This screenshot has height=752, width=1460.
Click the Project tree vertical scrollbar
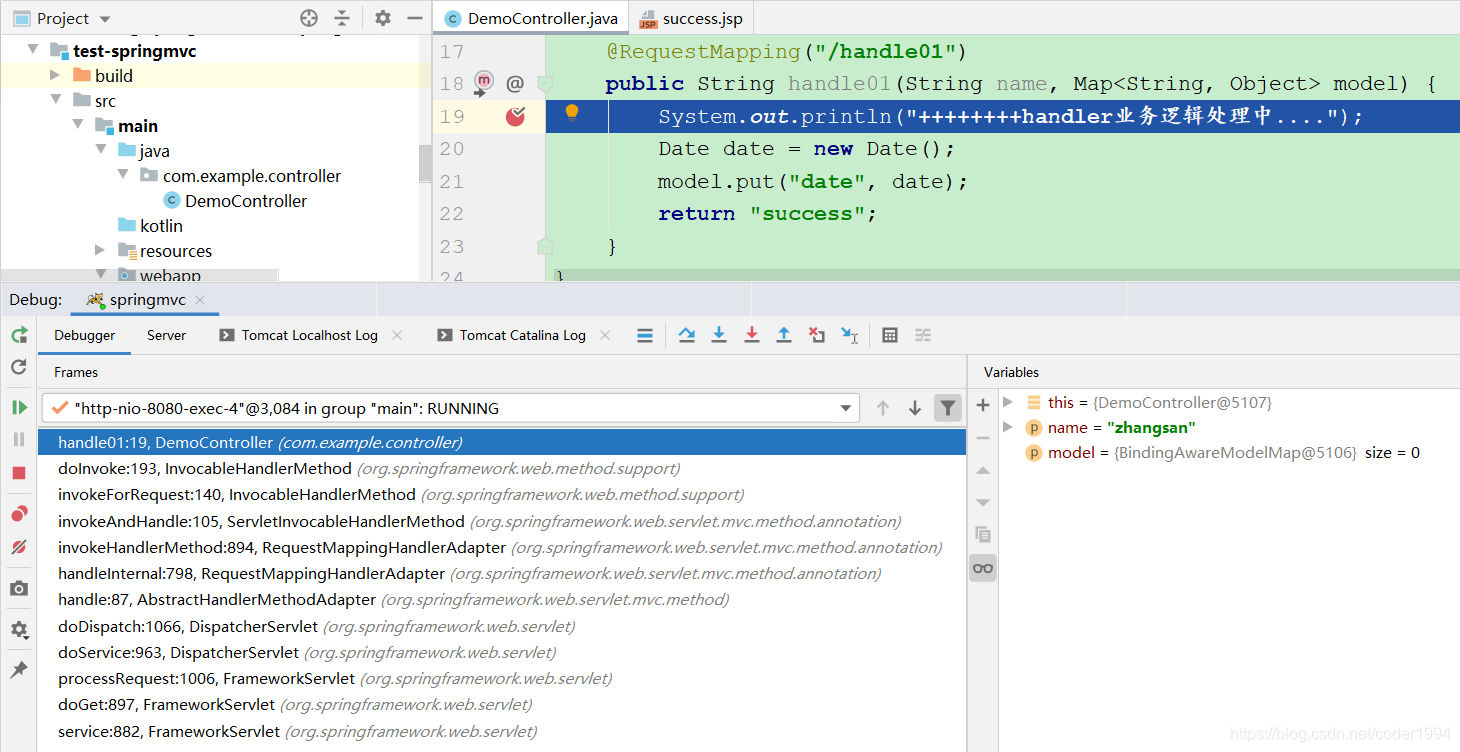tap(425, 162)
